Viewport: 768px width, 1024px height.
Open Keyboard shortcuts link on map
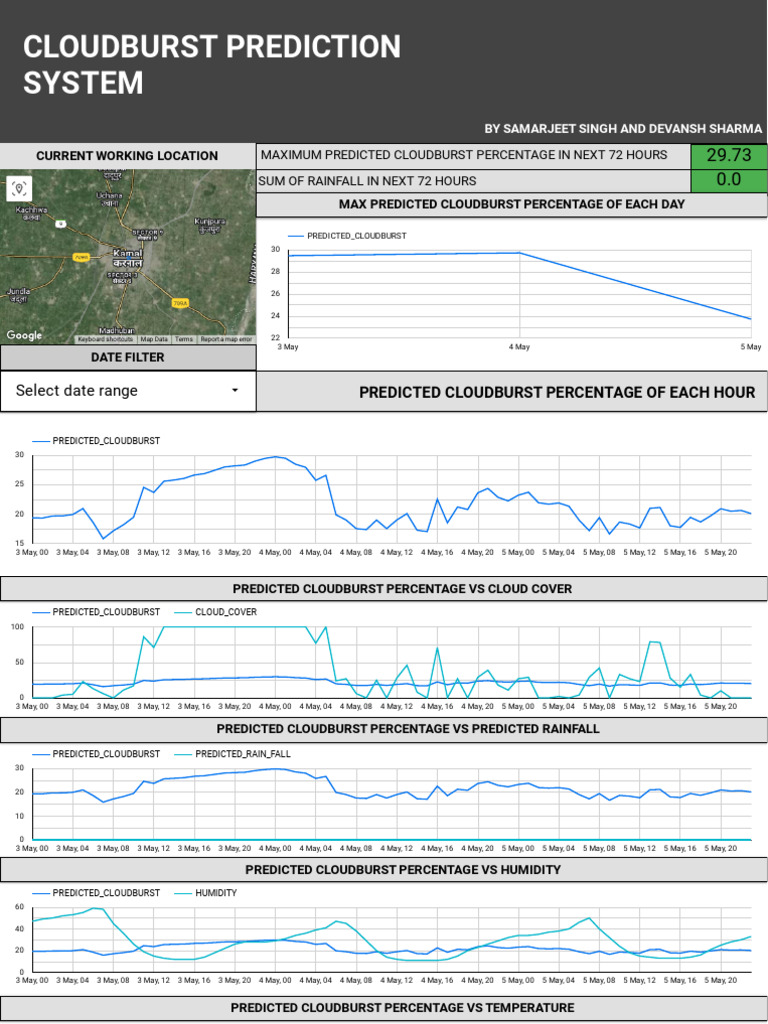point(106,340)
